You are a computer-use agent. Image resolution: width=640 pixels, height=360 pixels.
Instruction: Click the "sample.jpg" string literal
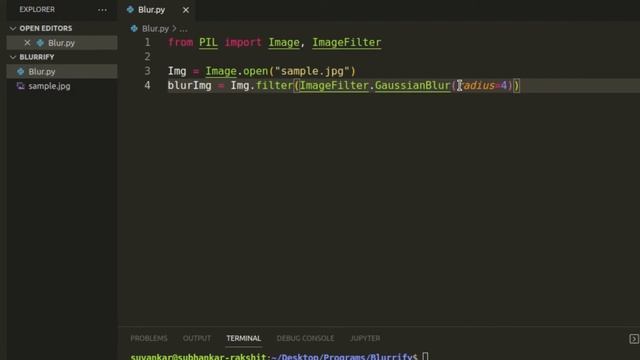click(312, 71)
